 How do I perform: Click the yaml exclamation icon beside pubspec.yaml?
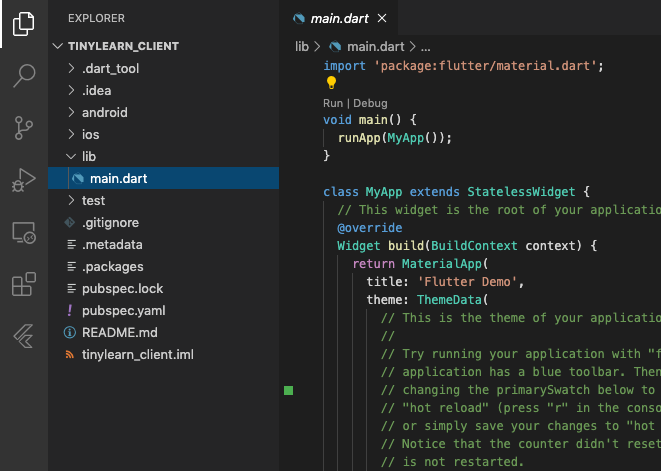coord(70,310)
